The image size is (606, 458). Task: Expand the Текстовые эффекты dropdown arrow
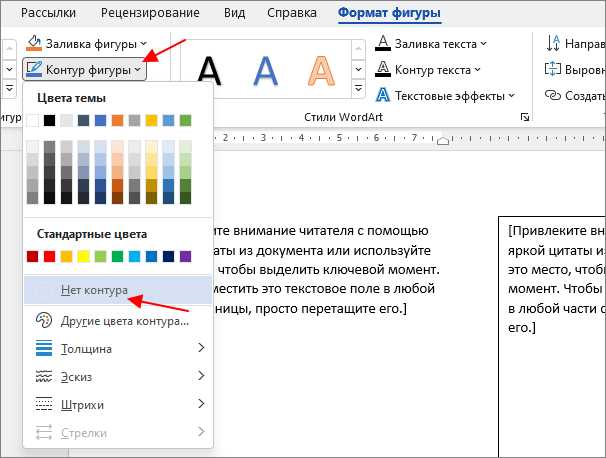511,95
